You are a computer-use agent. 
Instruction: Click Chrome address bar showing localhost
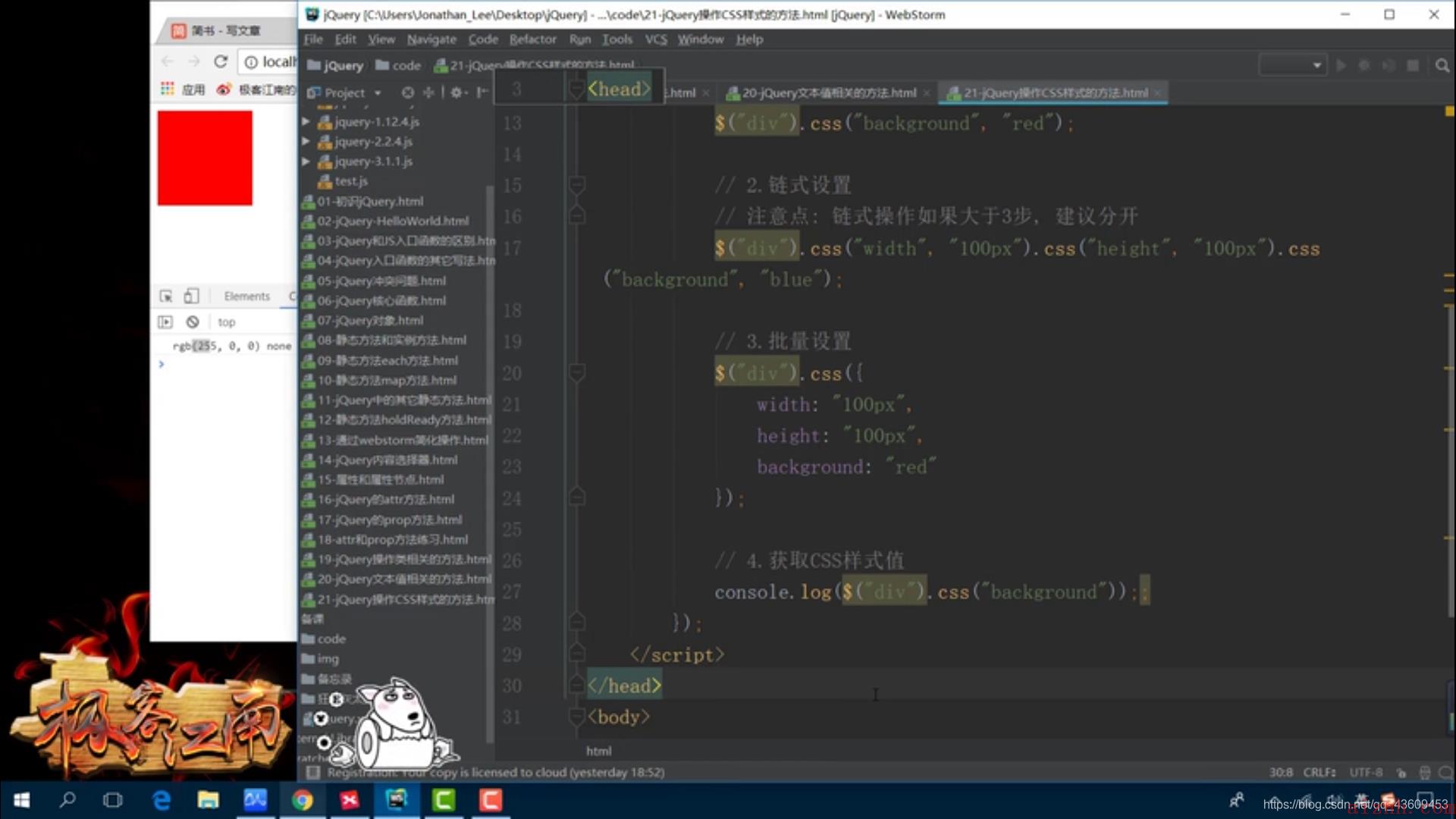click(x=268, y=61)
